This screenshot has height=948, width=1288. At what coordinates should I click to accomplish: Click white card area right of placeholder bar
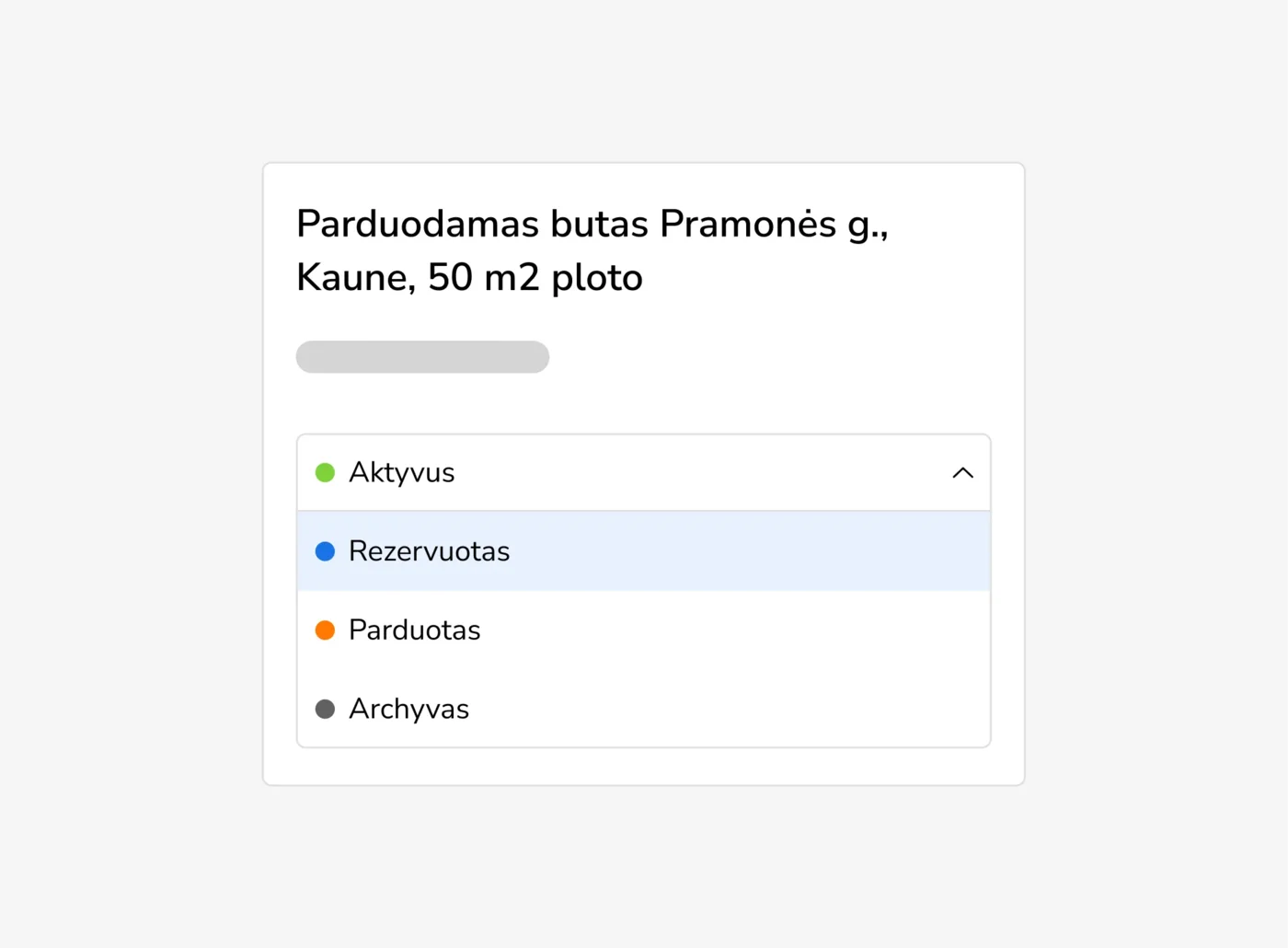pyautogui.click(x=773, y=357)
